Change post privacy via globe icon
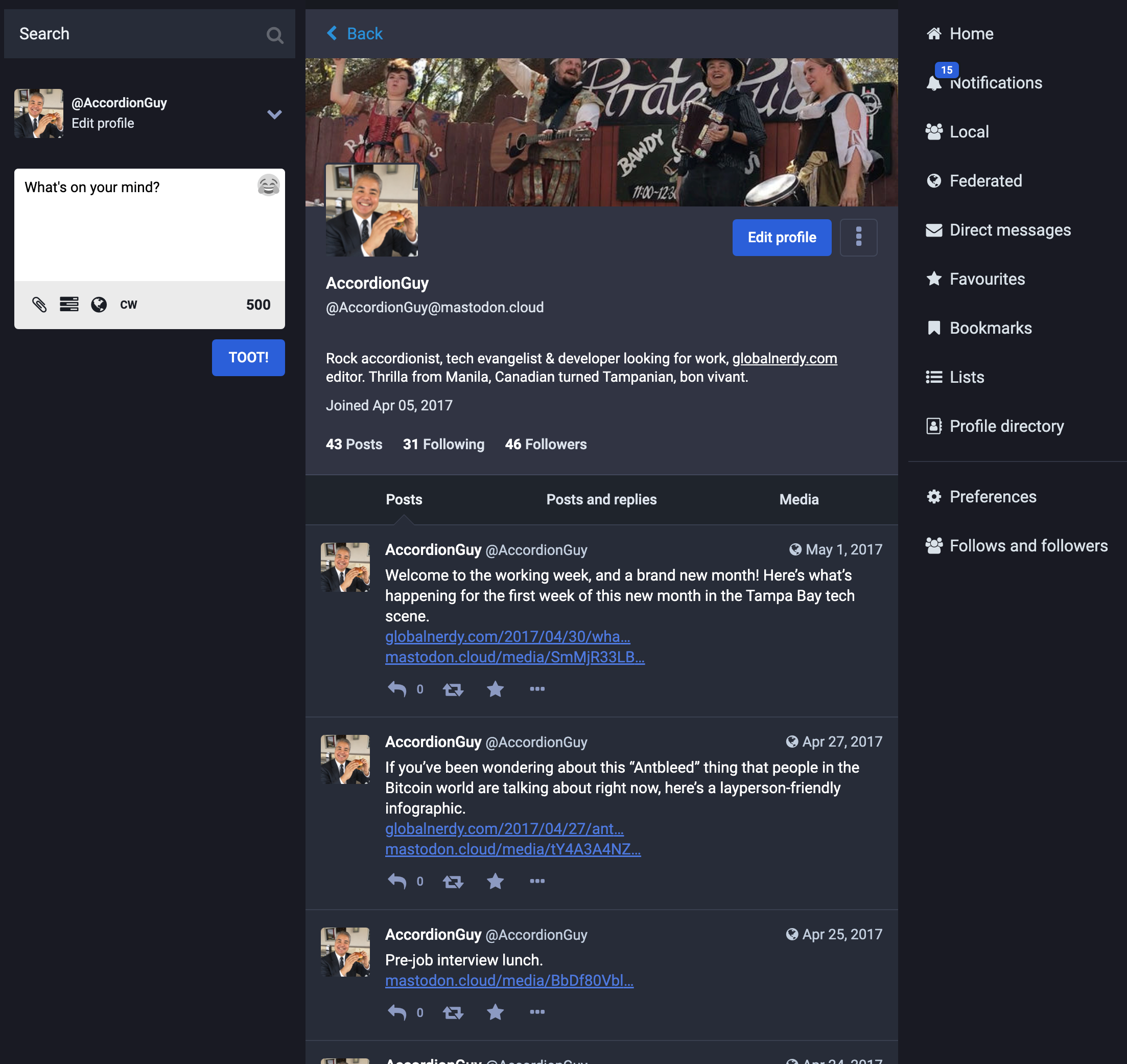Image resolution: width=1127 pixels, height=1064 pixels. coord(99,305)
